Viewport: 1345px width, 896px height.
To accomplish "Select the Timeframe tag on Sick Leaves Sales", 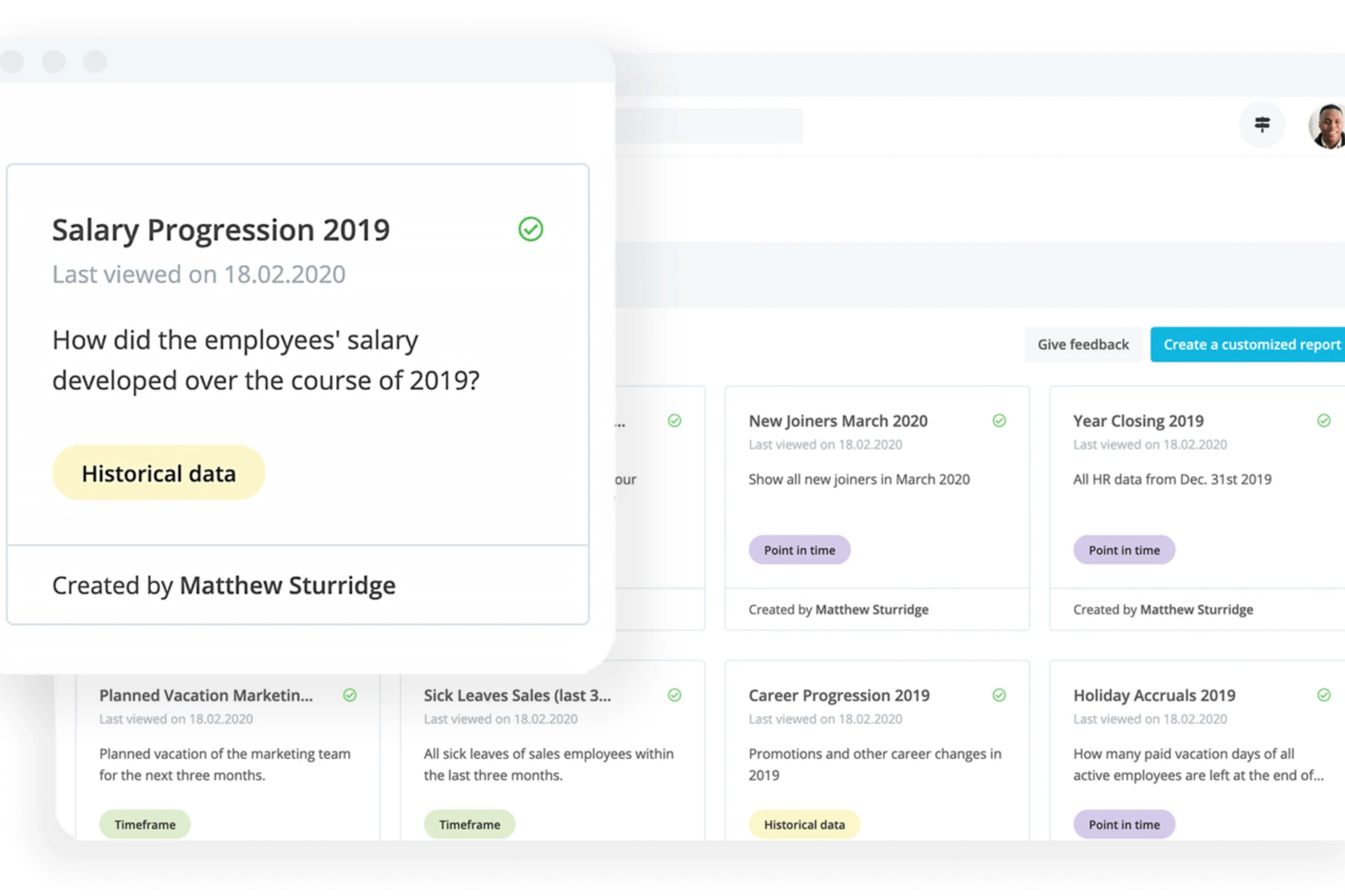I will click(469, 824).
